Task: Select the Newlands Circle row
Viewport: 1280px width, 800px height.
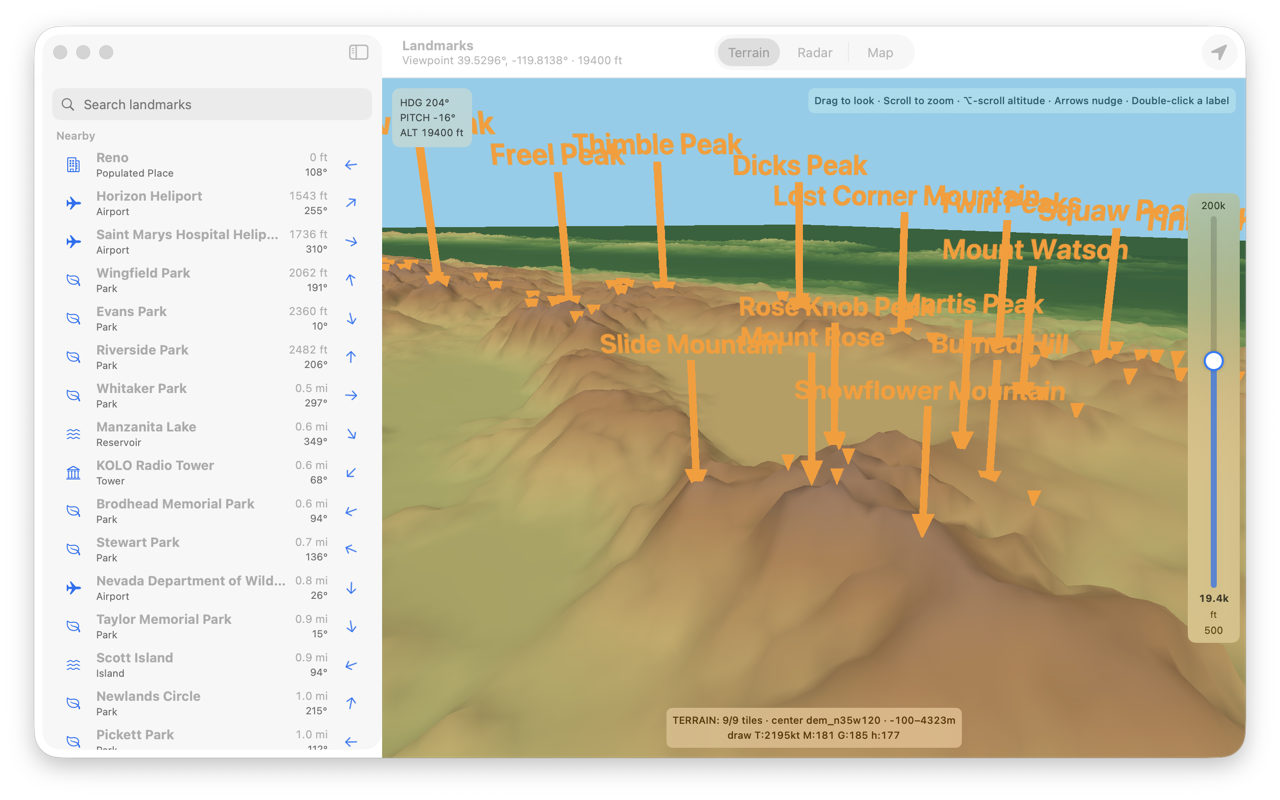Action: [x=212, y=704]
